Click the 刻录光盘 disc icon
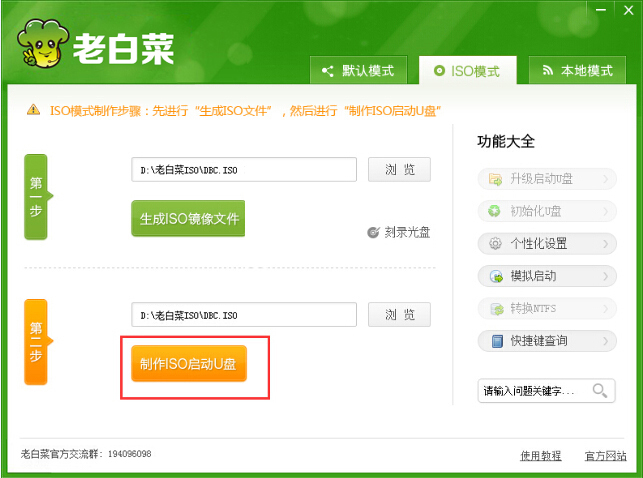This screenshot has height=478, width=643. tap(373, 232)
